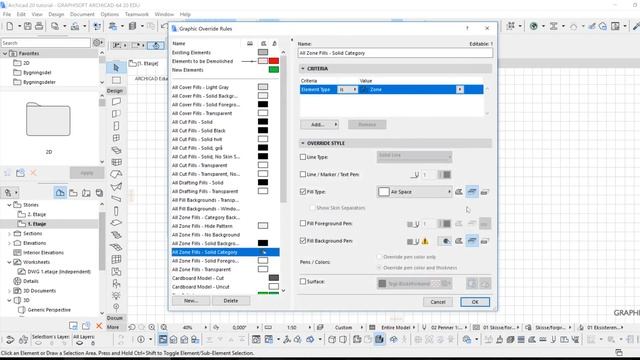Uncheck the Fill Type checkbox
This screenshot has height=360, width=640.
click(x=303, y=191)
